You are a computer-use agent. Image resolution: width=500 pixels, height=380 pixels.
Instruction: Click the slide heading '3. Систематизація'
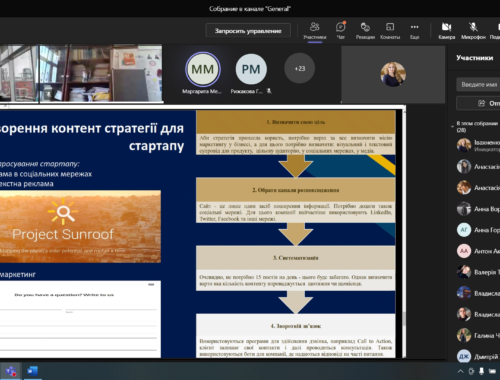(296, 258)
